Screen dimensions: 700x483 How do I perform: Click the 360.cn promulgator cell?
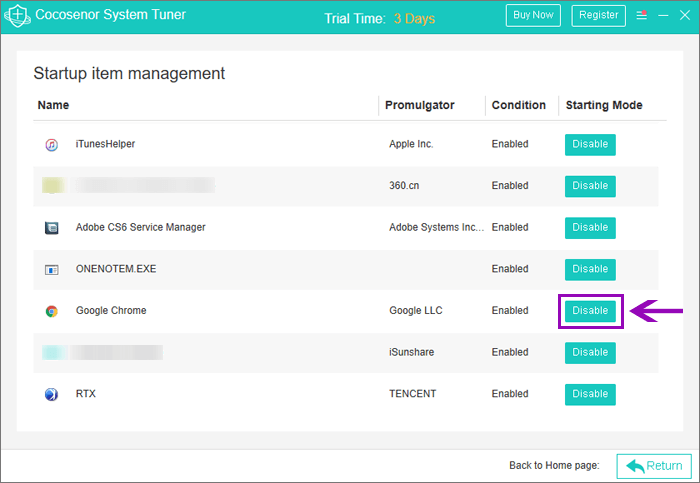tap(404, 186)
